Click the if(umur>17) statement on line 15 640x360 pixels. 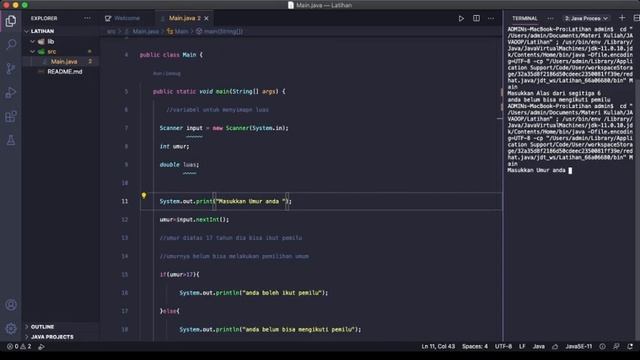tap(180, 275)
